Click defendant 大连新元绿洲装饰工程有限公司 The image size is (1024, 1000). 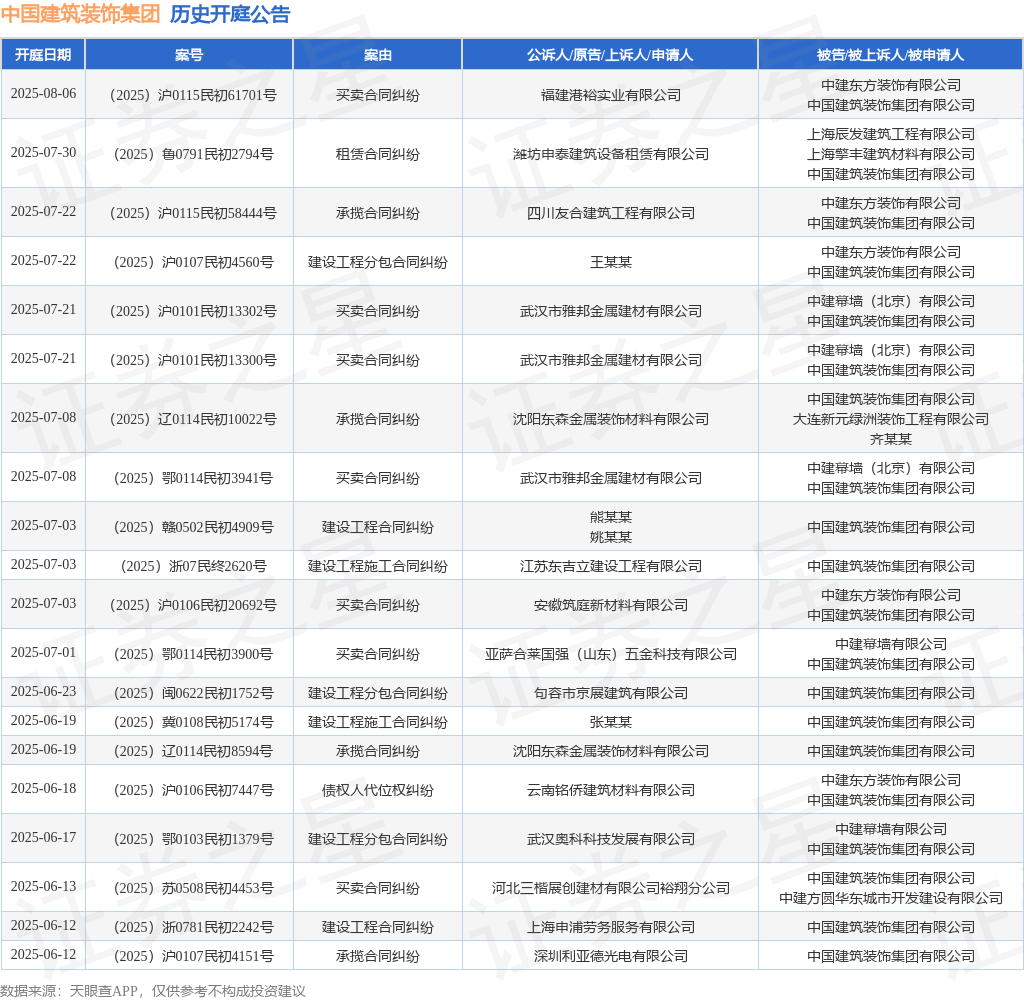[891, 419]
